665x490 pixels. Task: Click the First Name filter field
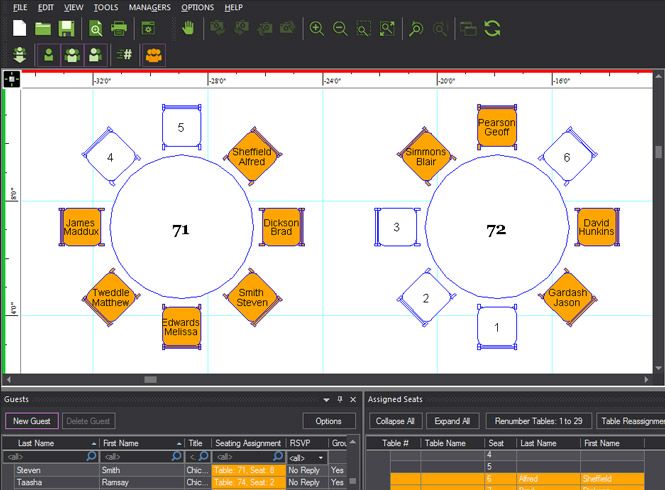[142, 456]
